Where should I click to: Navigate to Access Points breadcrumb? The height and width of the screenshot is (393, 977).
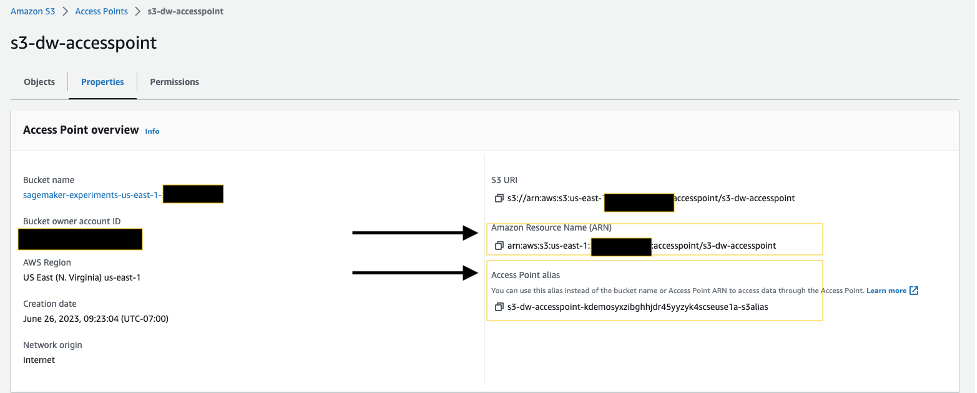[x=101, y=11]
